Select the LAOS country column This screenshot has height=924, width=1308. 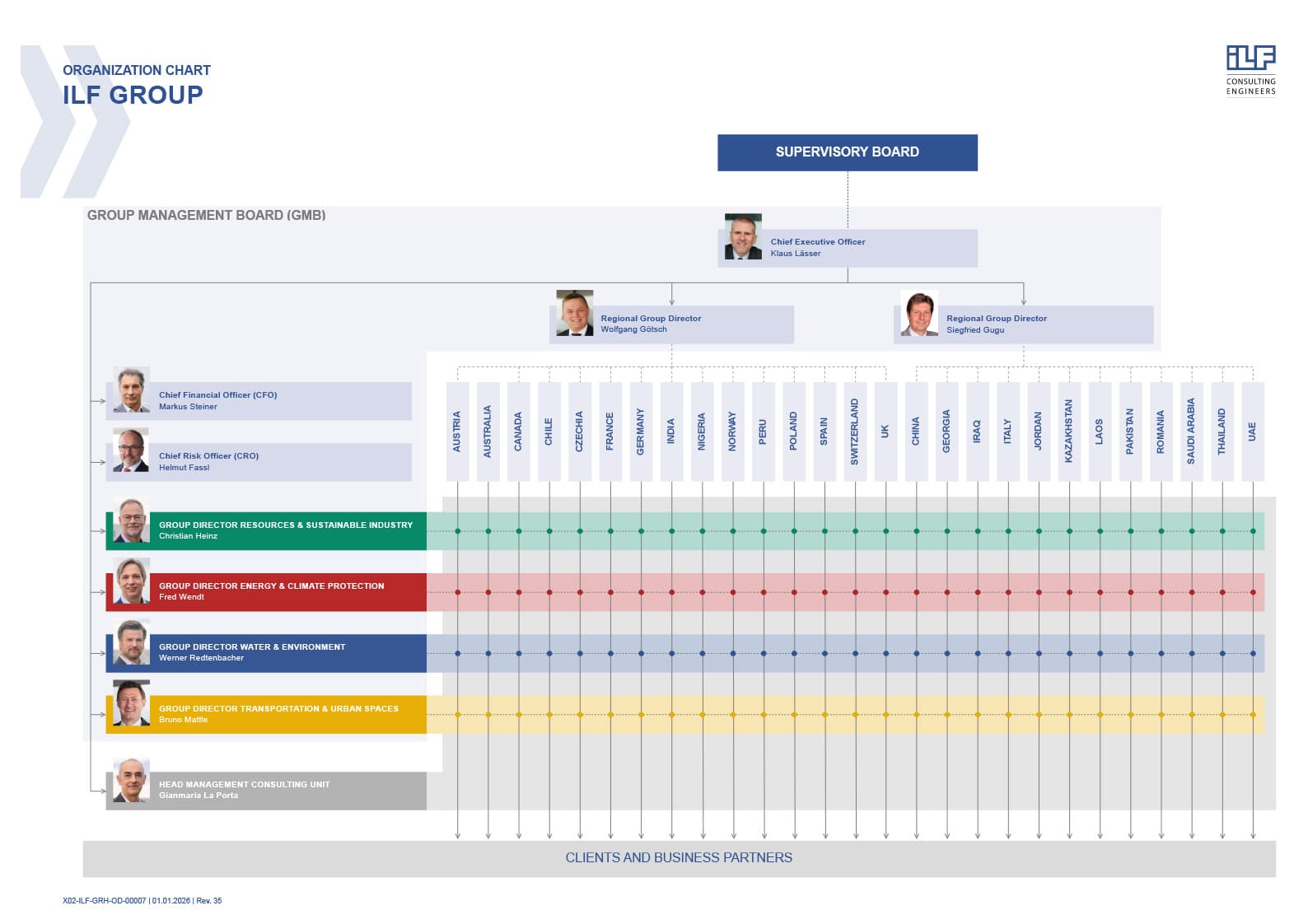click(1100, 432)
